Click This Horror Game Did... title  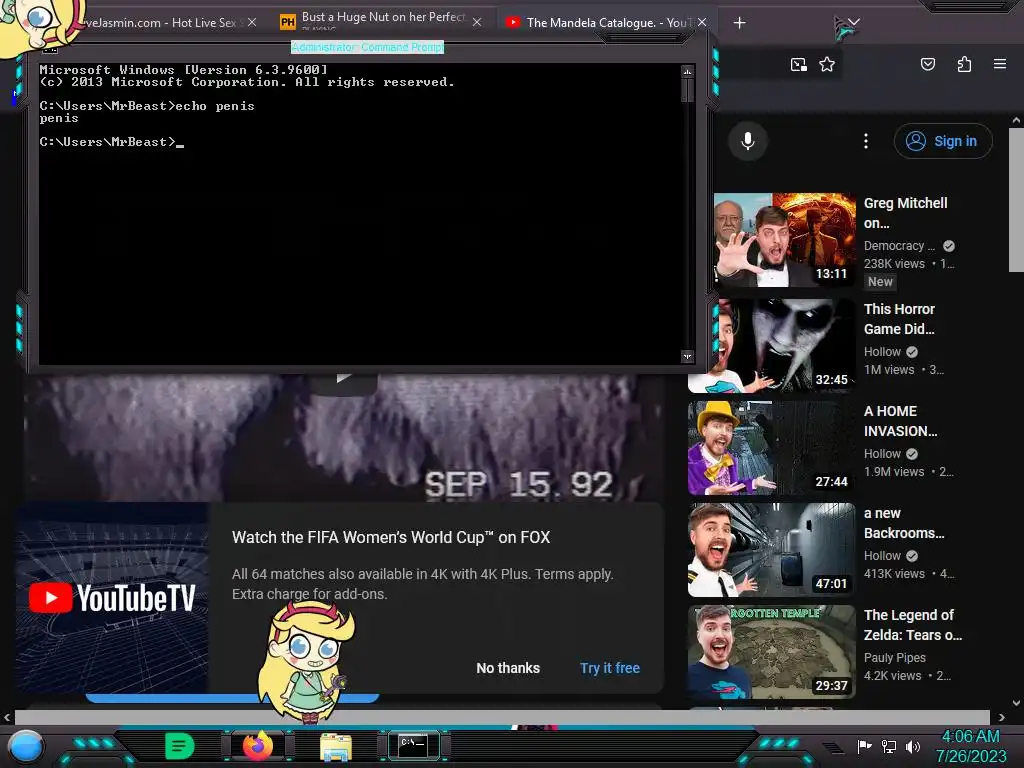coord(899,319)
